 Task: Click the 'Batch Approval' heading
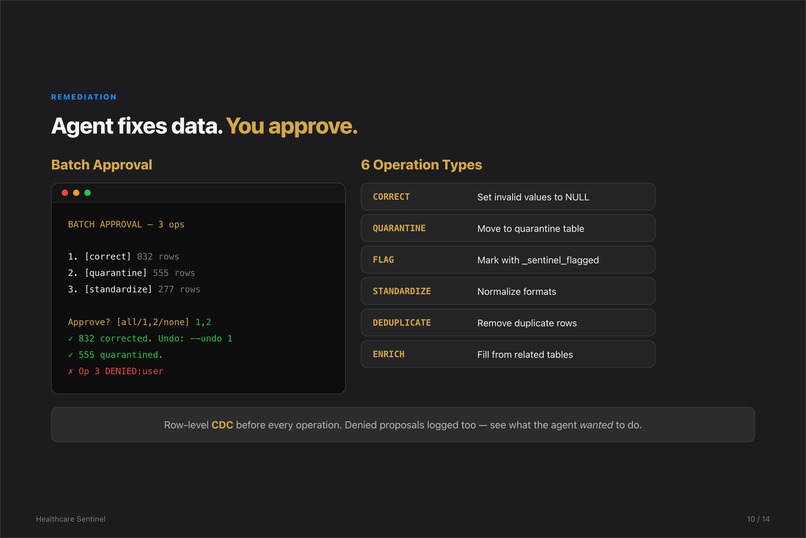click(x=102, y=164)
